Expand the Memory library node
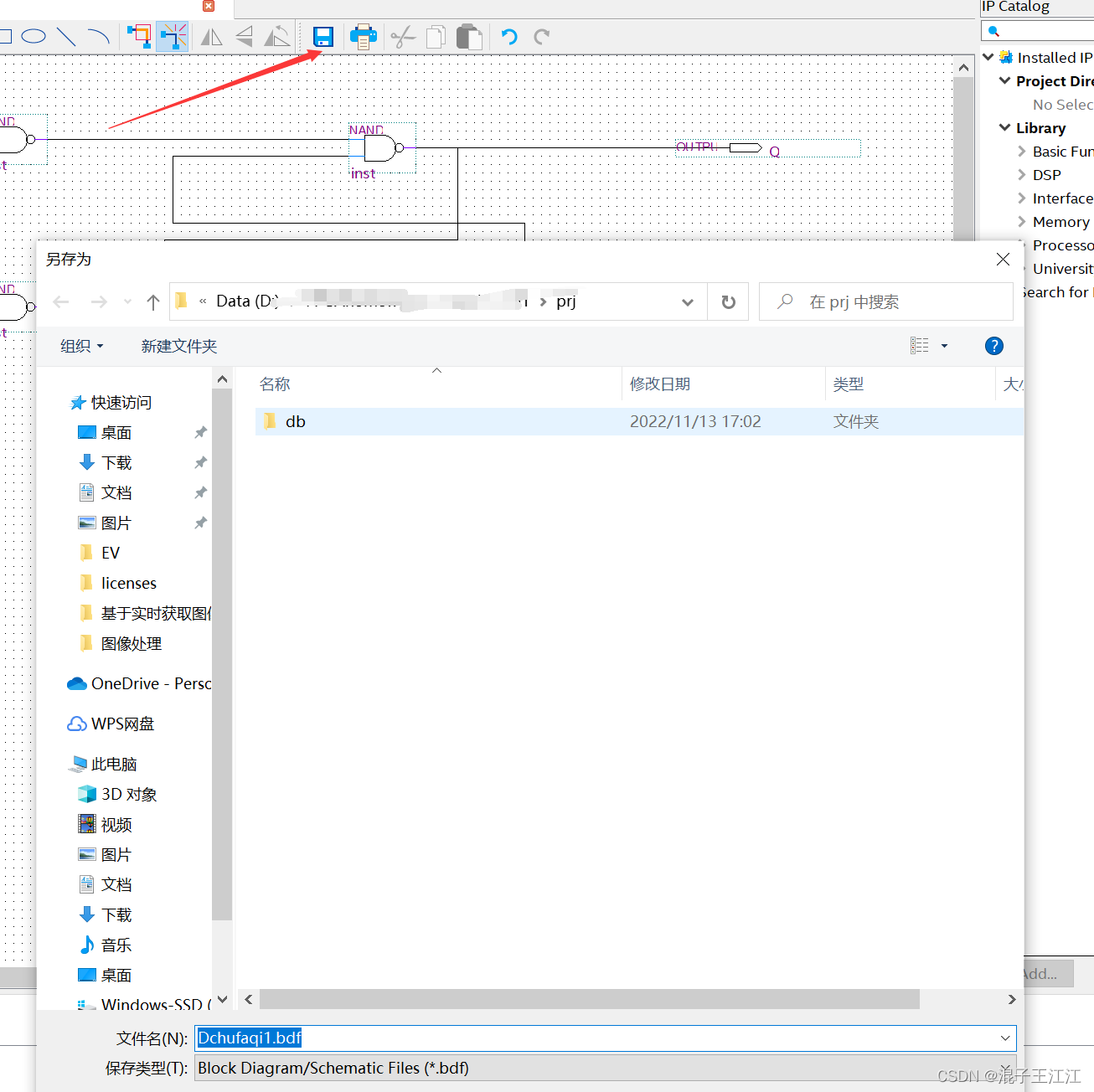This screenshot has width=1094, height=1092. coord(1021,222)
